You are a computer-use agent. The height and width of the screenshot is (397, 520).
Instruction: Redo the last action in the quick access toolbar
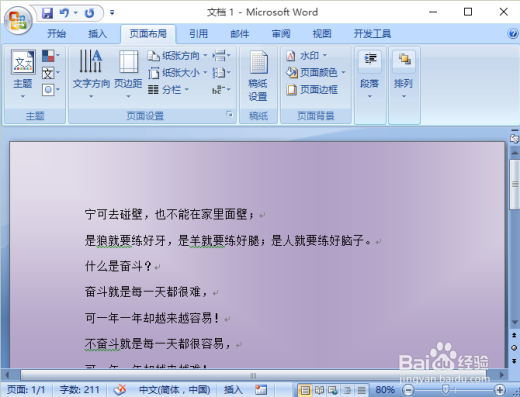coord(89,13)
